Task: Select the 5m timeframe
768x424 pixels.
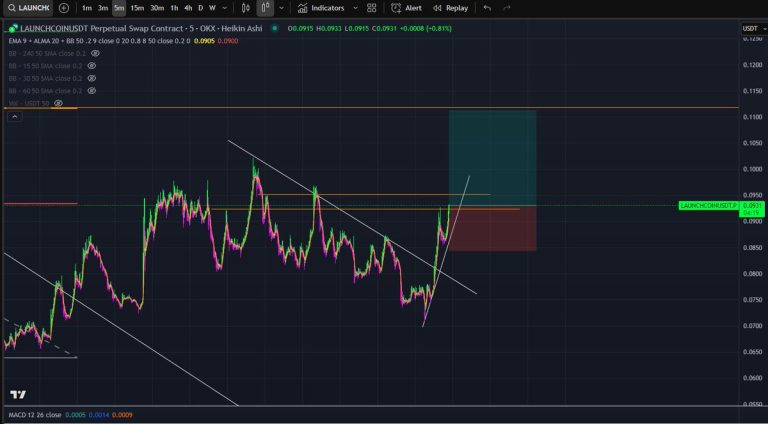Action: pyautogui.click(x=119, y=8)
